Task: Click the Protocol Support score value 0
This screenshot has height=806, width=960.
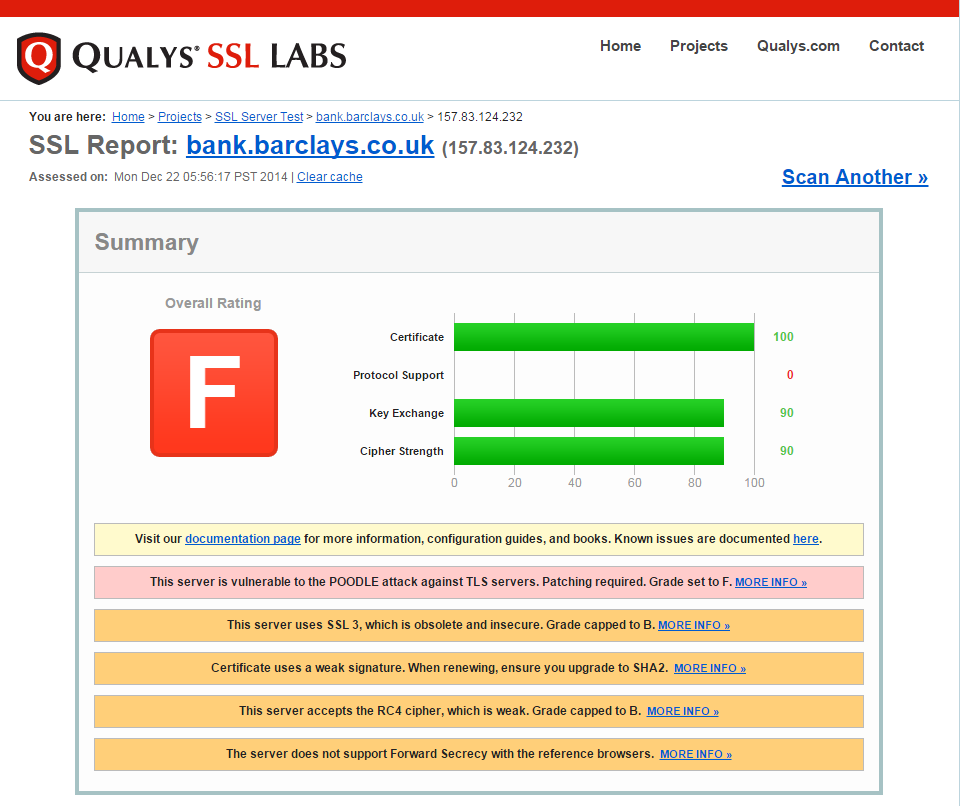Action: 790,375
